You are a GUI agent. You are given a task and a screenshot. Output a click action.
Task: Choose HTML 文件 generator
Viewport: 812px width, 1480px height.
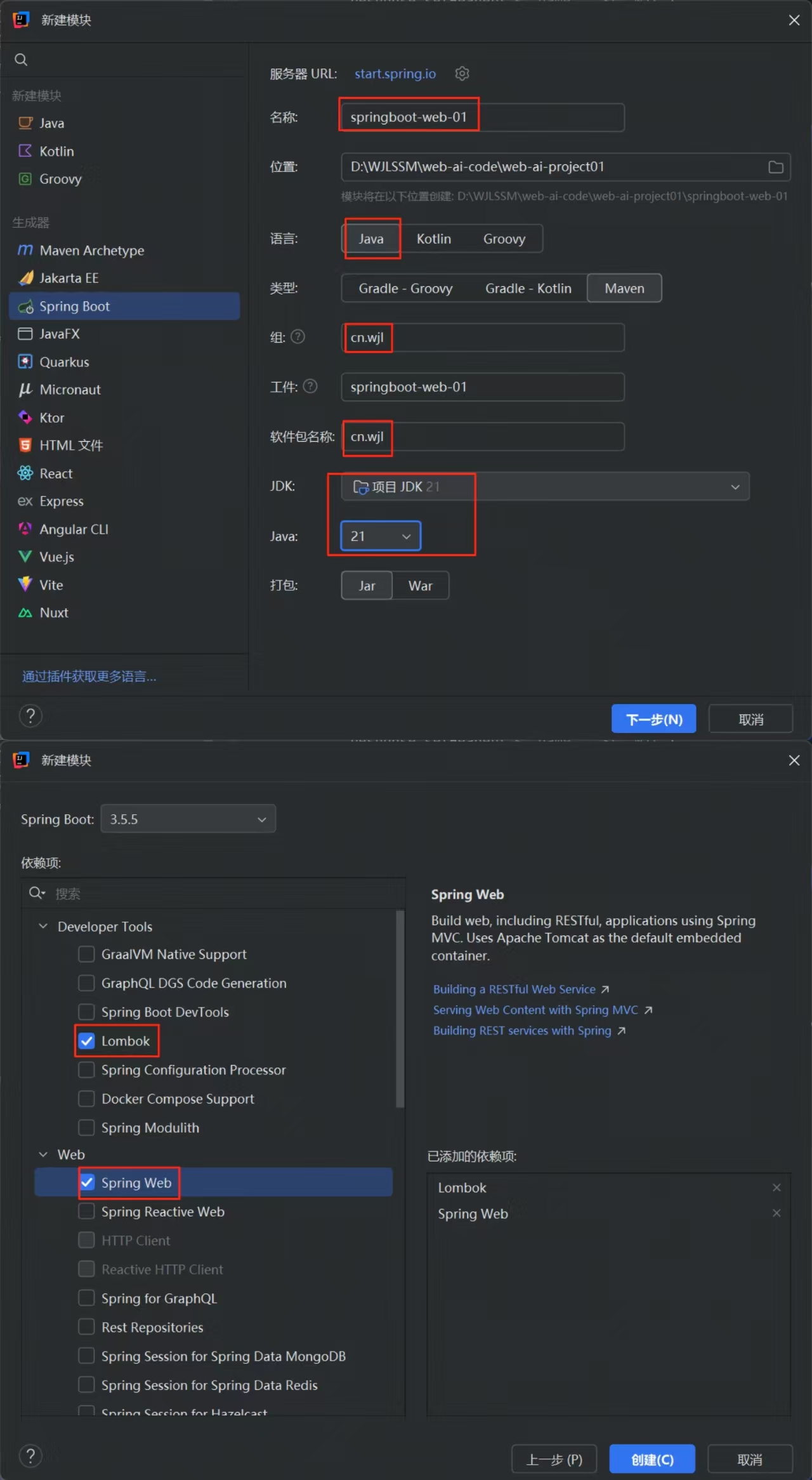(x=126, y=446)
